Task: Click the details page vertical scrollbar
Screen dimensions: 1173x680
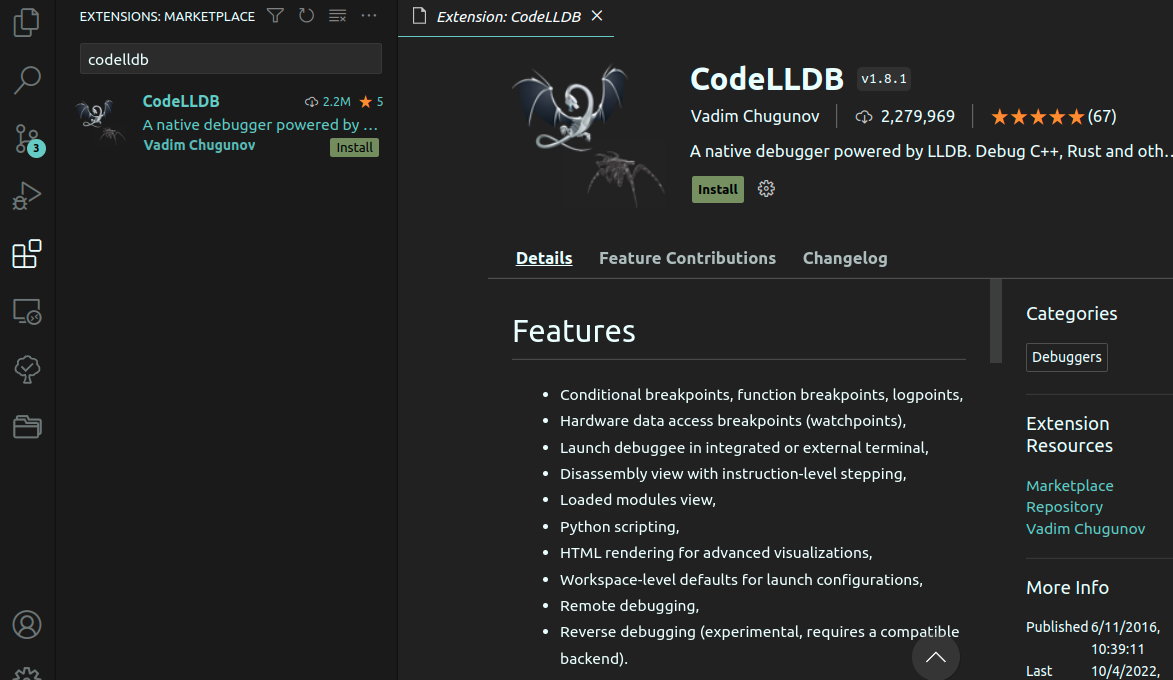Action: click(x=995, y=322)
